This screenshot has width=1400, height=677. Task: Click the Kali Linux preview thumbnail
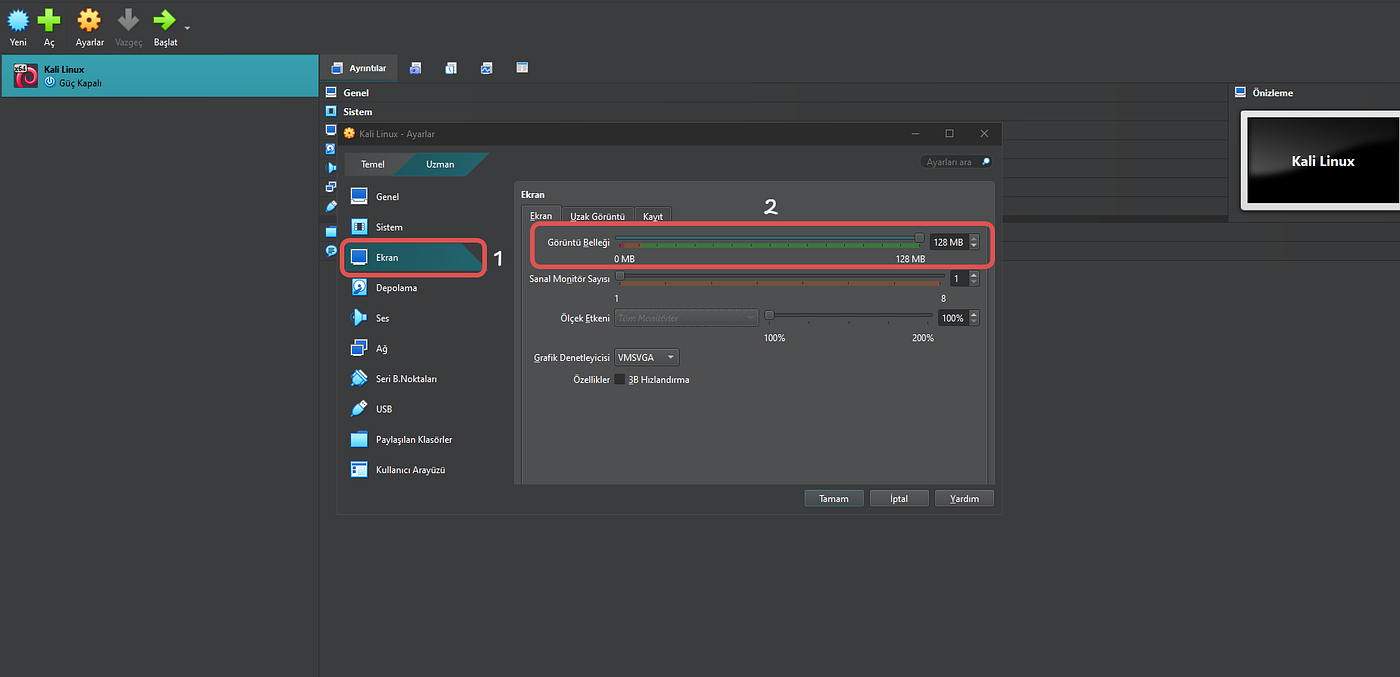pyautogui.click(x=1322, y=160)
